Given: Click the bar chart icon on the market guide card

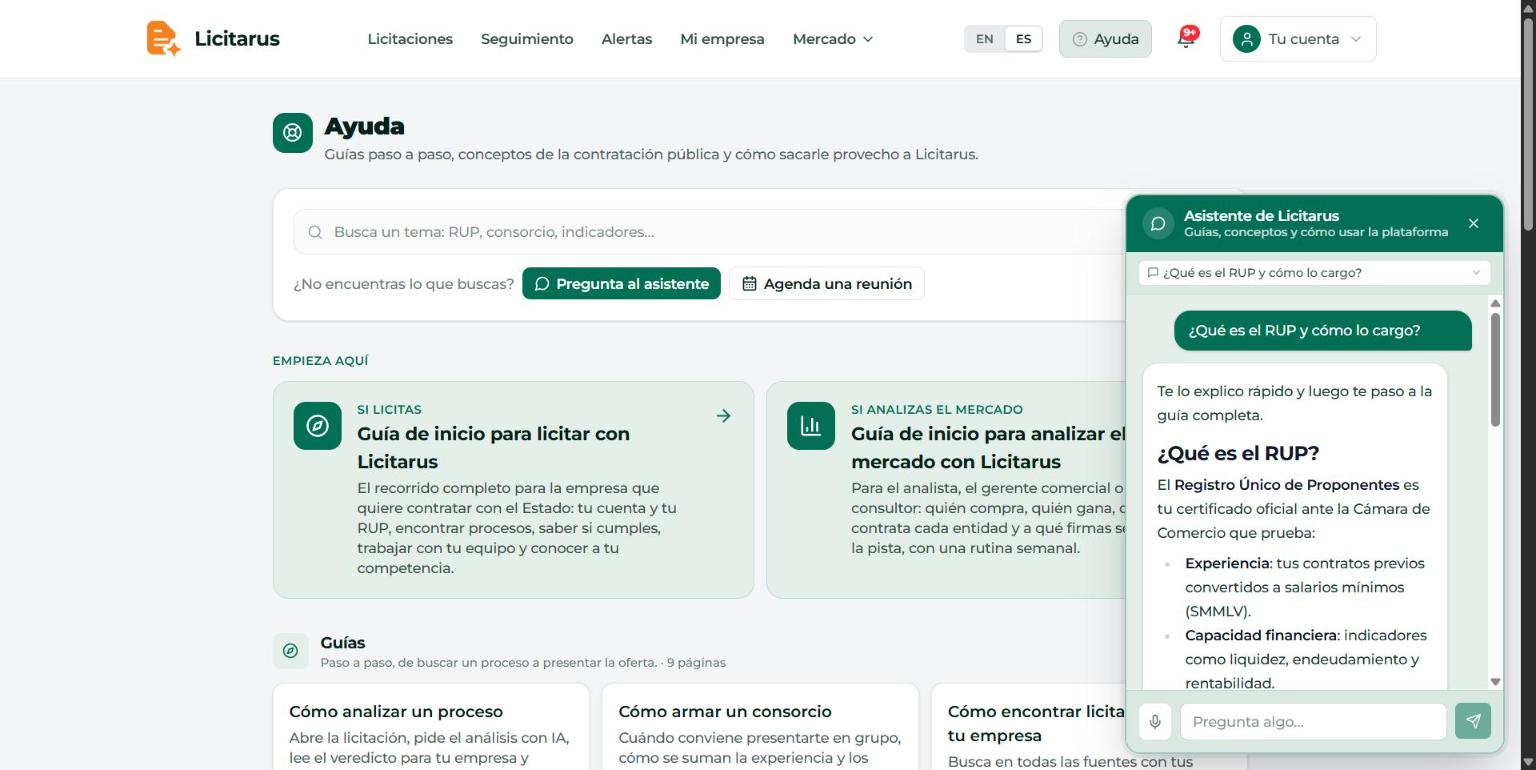Looking at the screenshot, I should (x=811, y=426).
